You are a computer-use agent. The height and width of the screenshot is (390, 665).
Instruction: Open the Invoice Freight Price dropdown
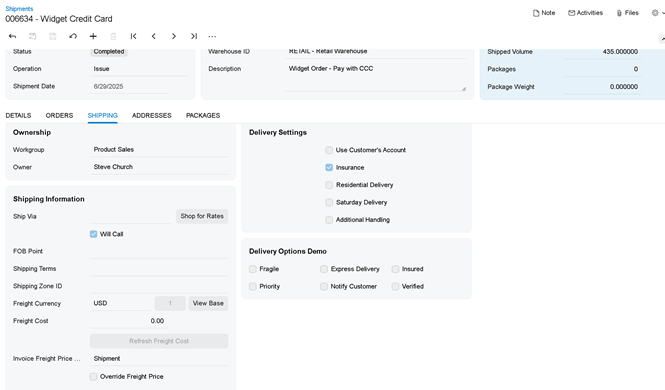click(159, 359)
